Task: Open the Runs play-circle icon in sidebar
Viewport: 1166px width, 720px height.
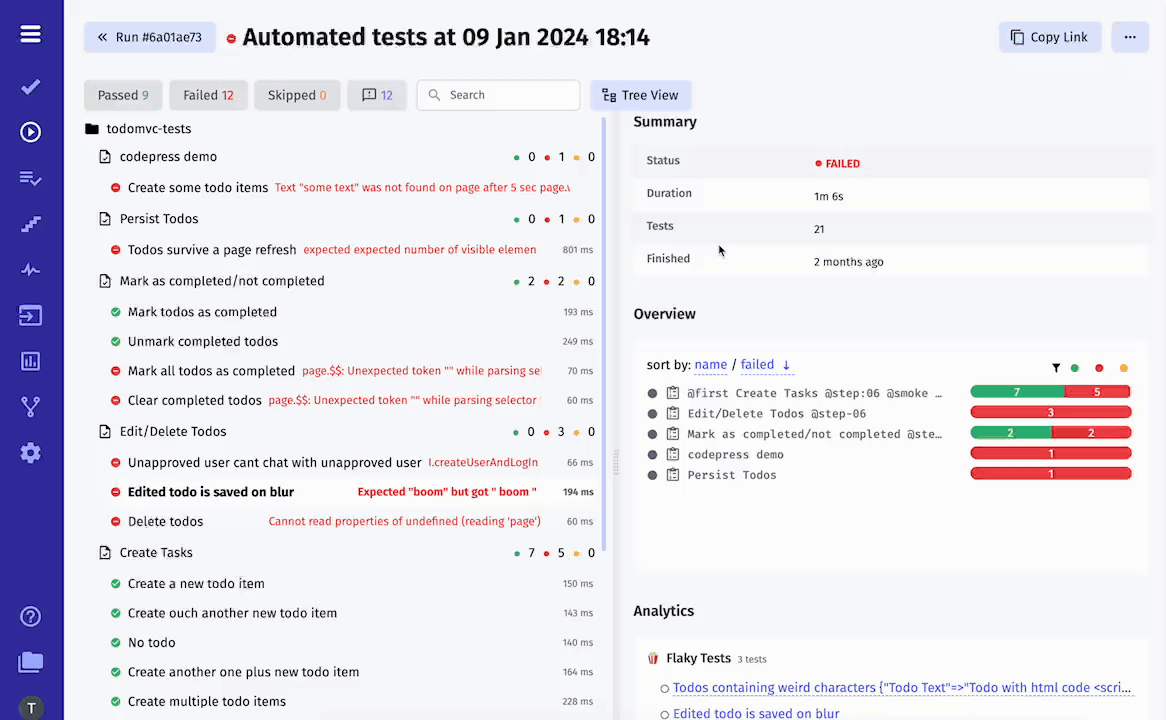Action: (x=30, y=132)
